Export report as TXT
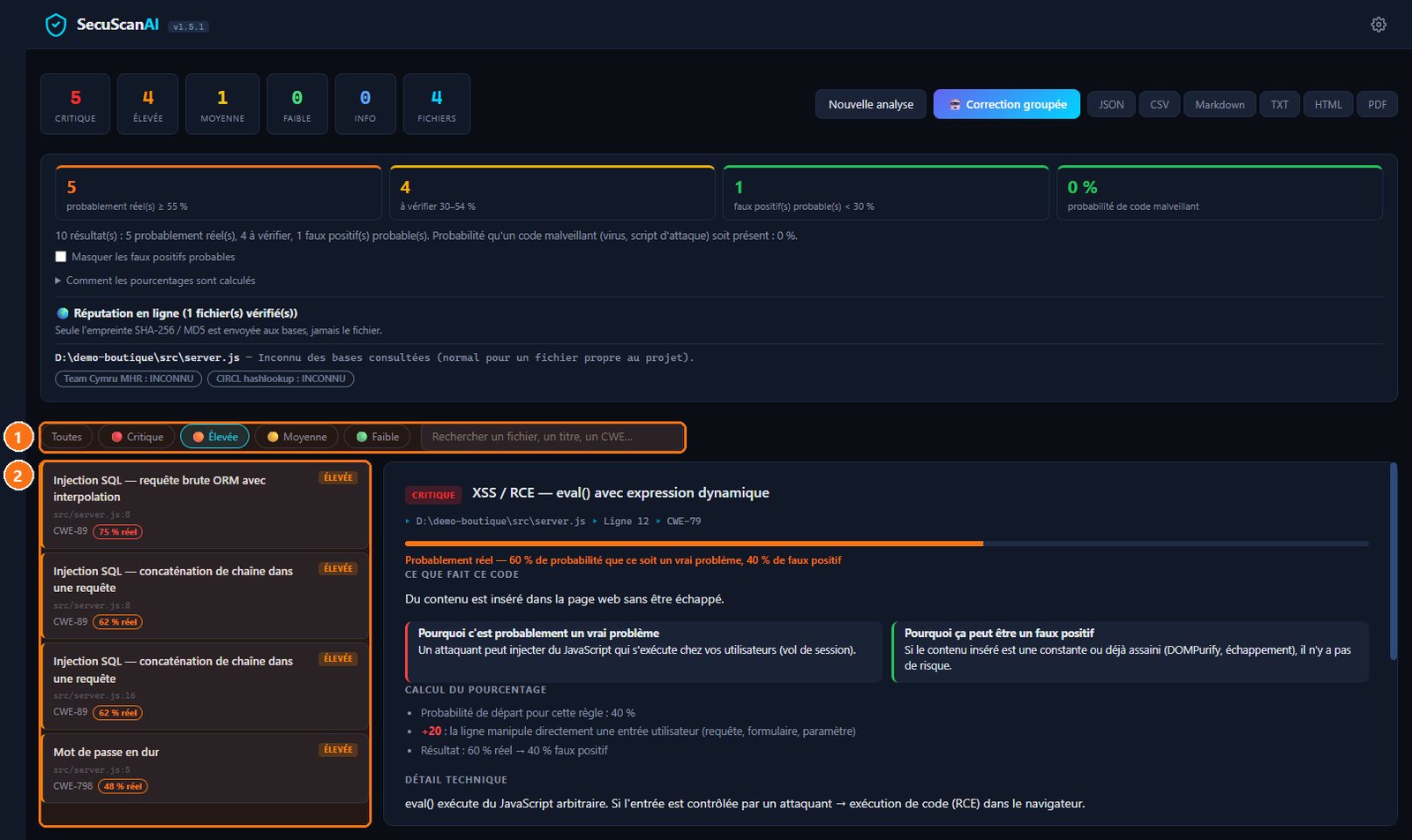The height and width of the screenshot is (840, 1412). tap(1280, 104)
